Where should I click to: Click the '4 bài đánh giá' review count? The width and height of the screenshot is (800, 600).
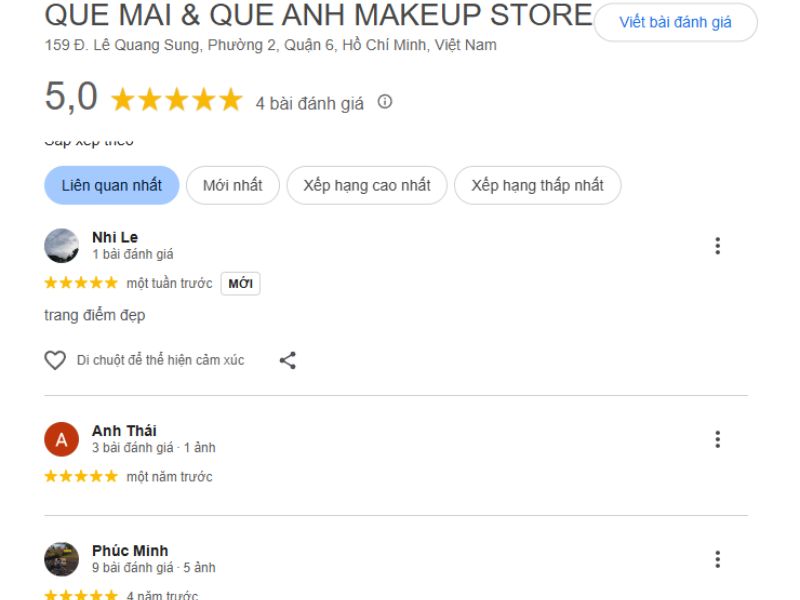310,103
